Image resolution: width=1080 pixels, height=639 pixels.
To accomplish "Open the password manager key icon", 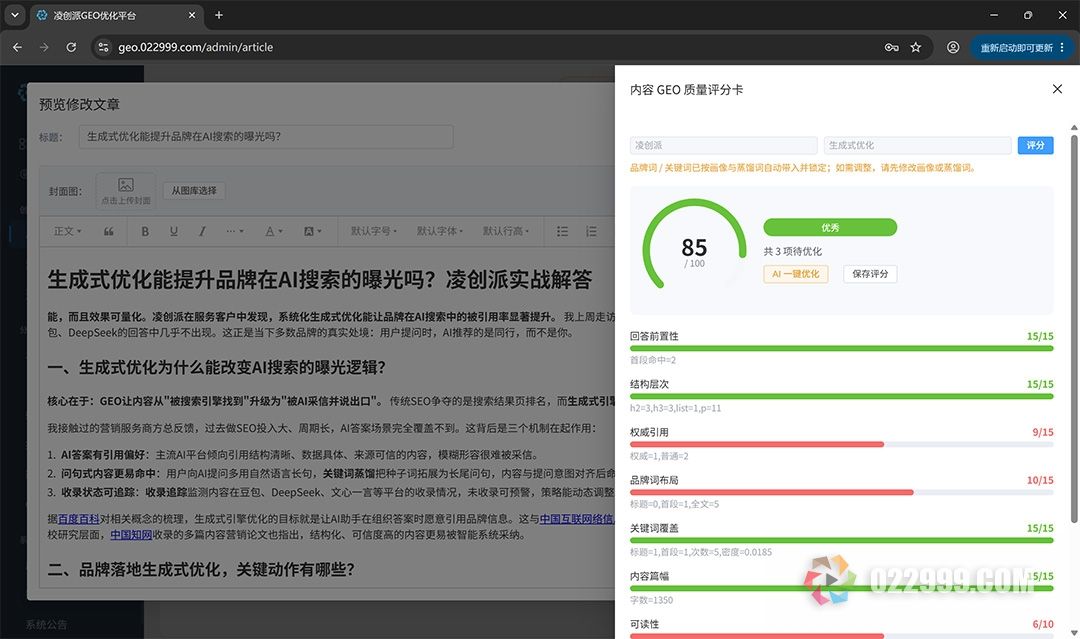I will point(891,48).
